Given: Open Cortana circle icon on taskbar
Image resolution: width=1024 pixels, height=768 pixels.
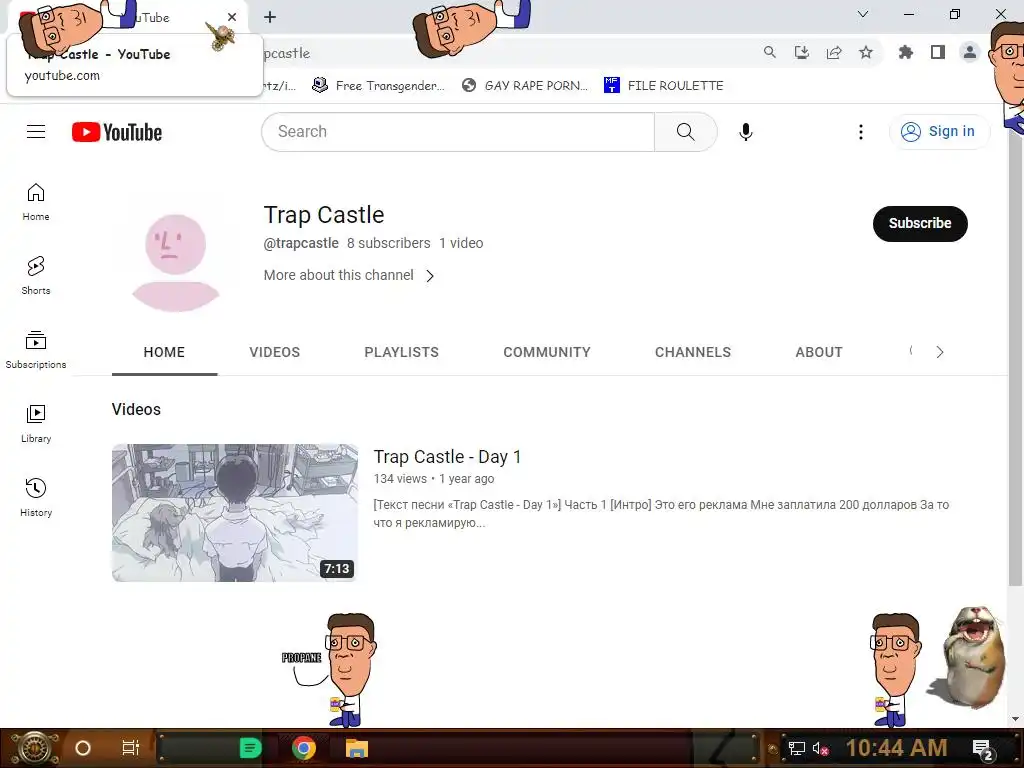Looking at the screenshot, I should coord(83,748).
